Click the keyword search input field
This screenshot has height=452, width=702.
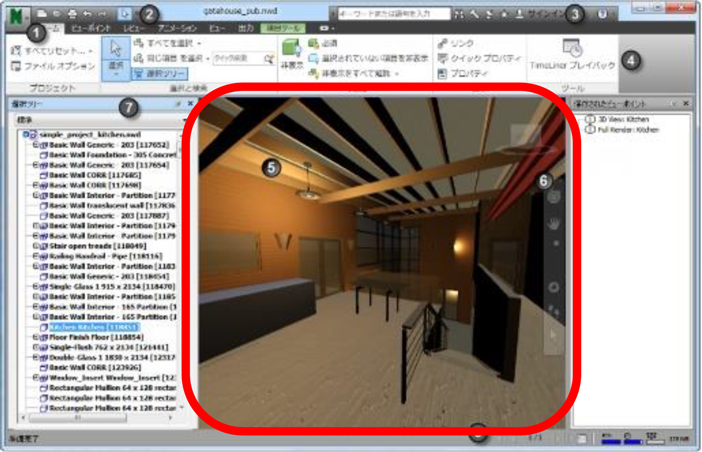(x=390, y=15)
